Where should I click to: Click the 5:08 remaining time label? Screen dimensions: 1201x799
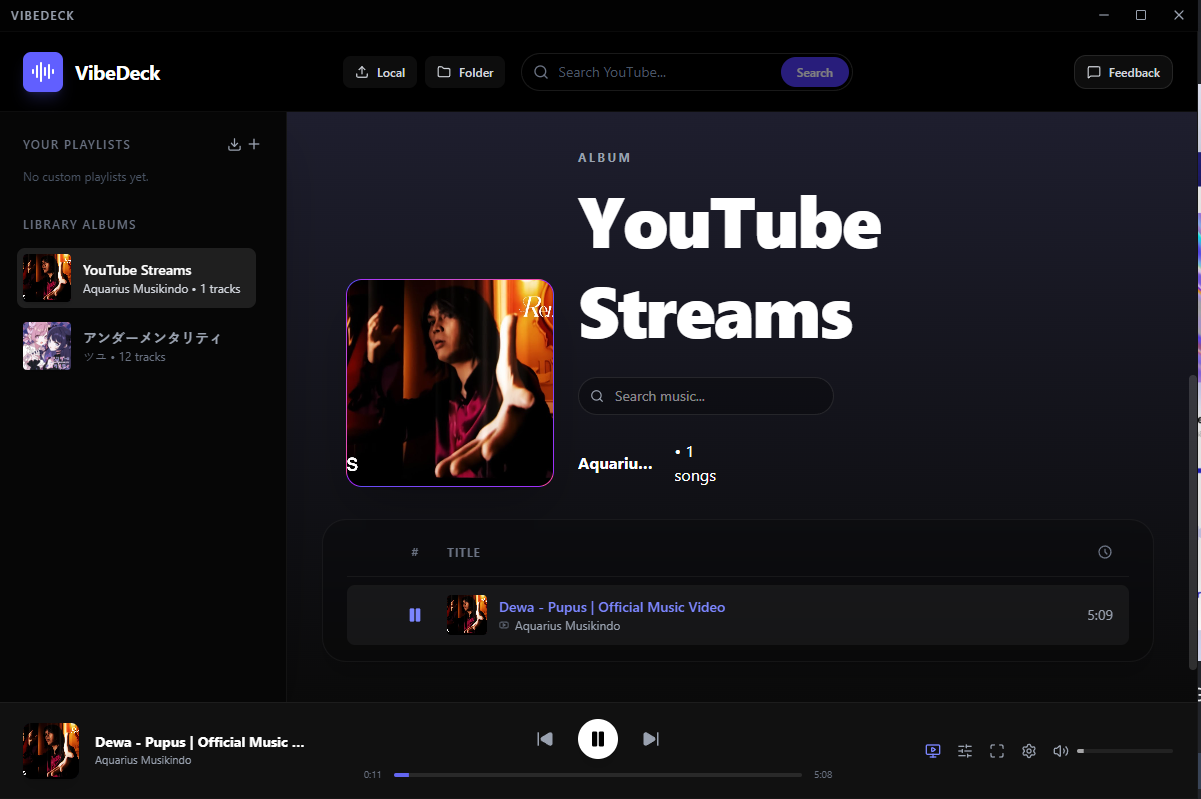pos(823,775)
